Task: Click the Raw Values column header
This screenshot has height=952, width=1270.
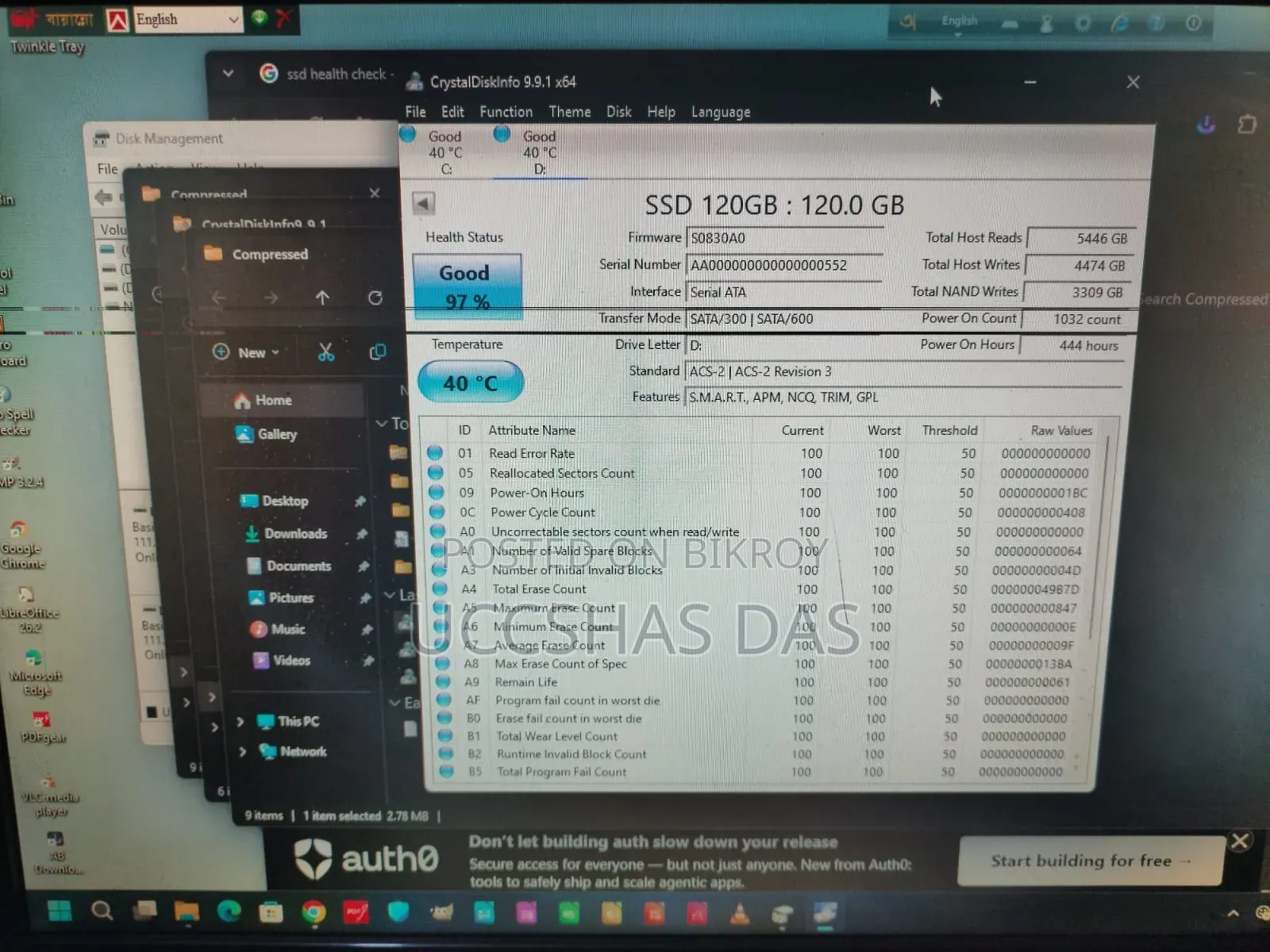Action: tap(1061, 430)
